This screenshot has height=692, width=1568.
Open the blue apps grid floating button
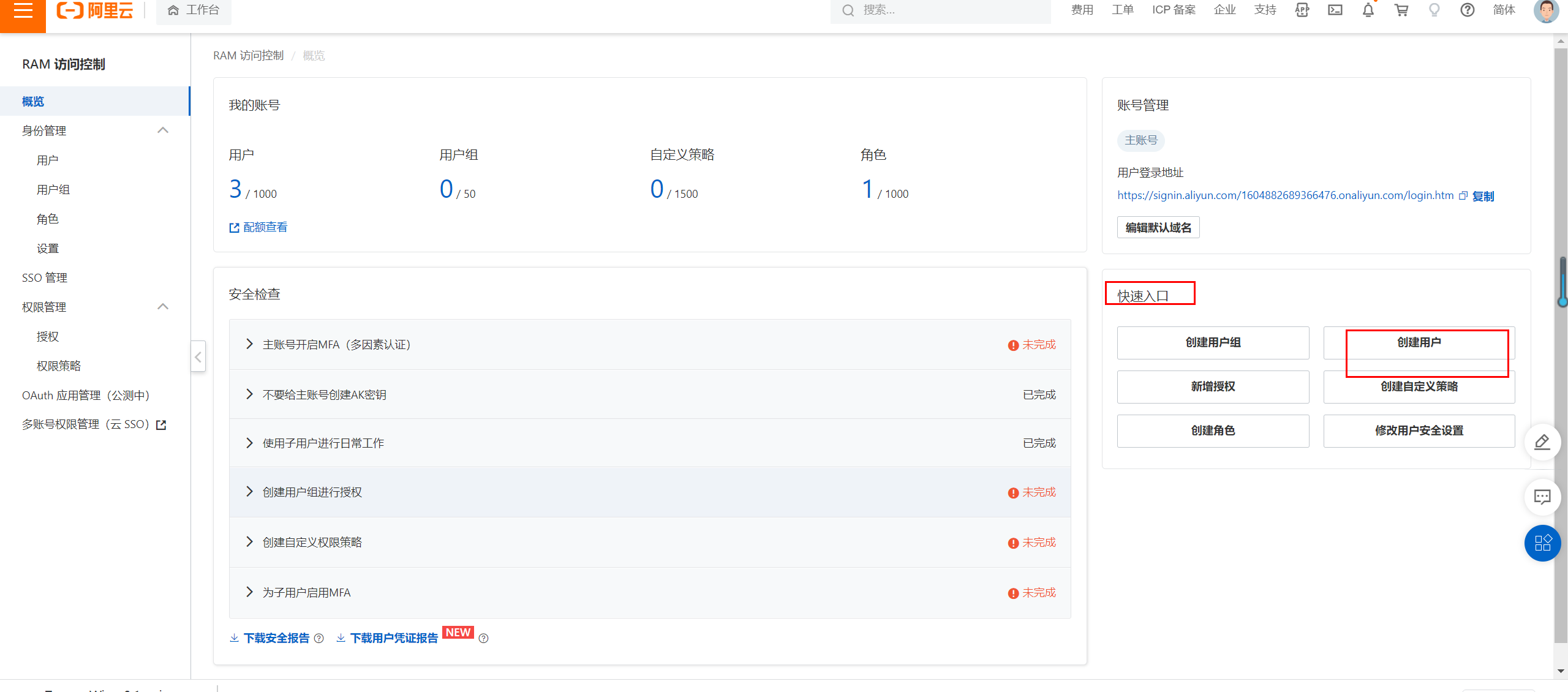point(1542,543)
